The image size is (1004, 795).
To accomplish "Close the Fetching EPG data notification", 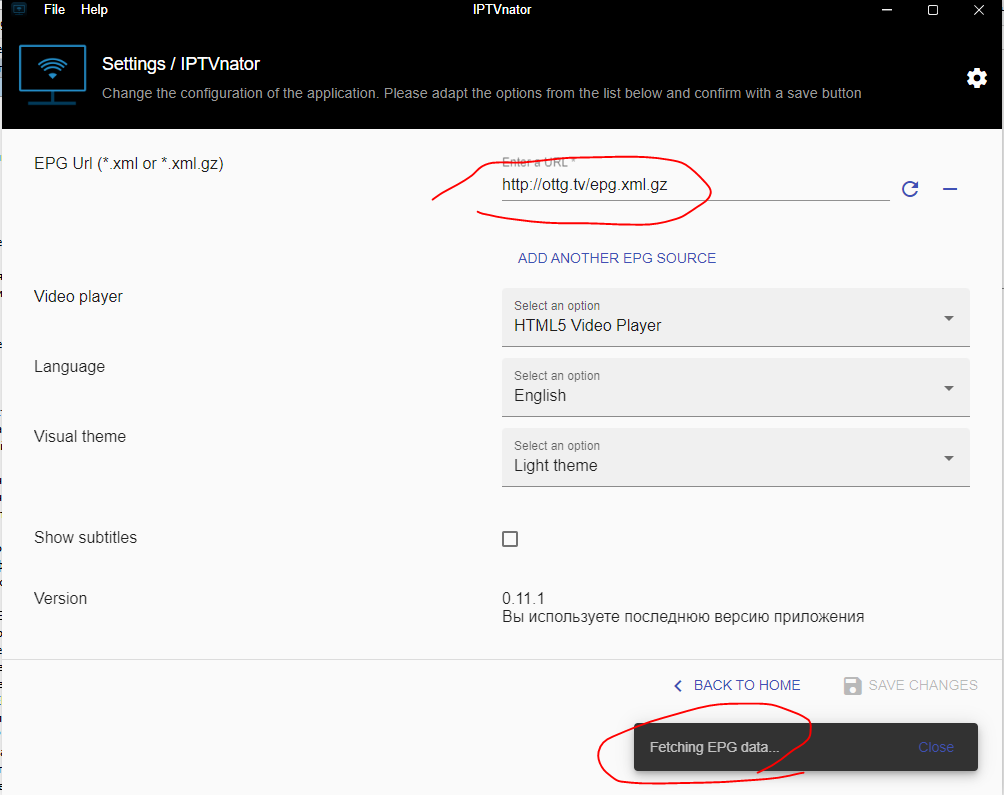I will 935,747.
